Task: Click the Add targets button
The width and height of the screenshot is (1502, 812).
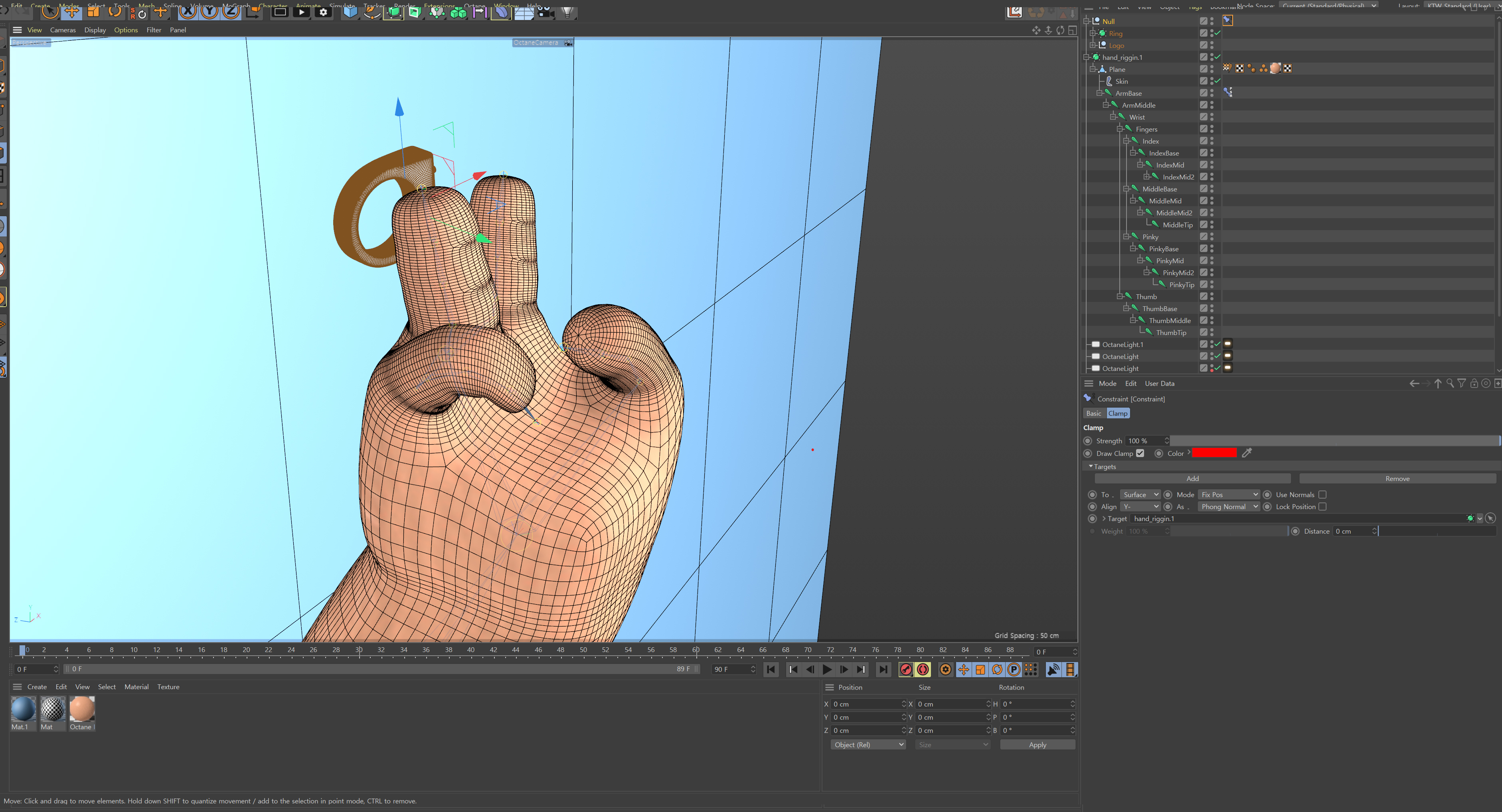Action: coord(1192,479)
